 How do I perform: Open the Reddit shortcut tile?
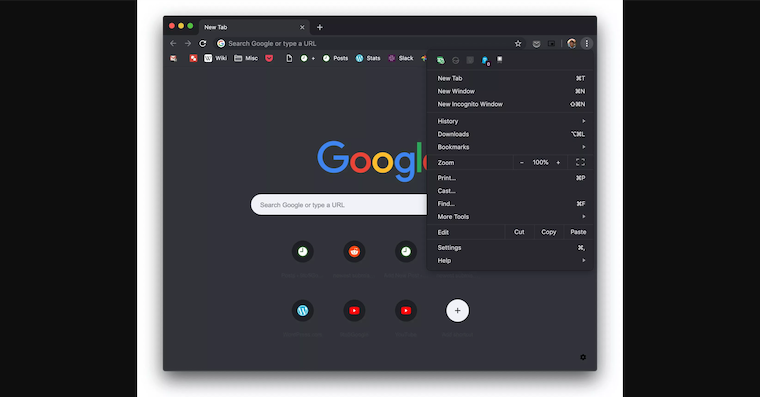(354, 252)
